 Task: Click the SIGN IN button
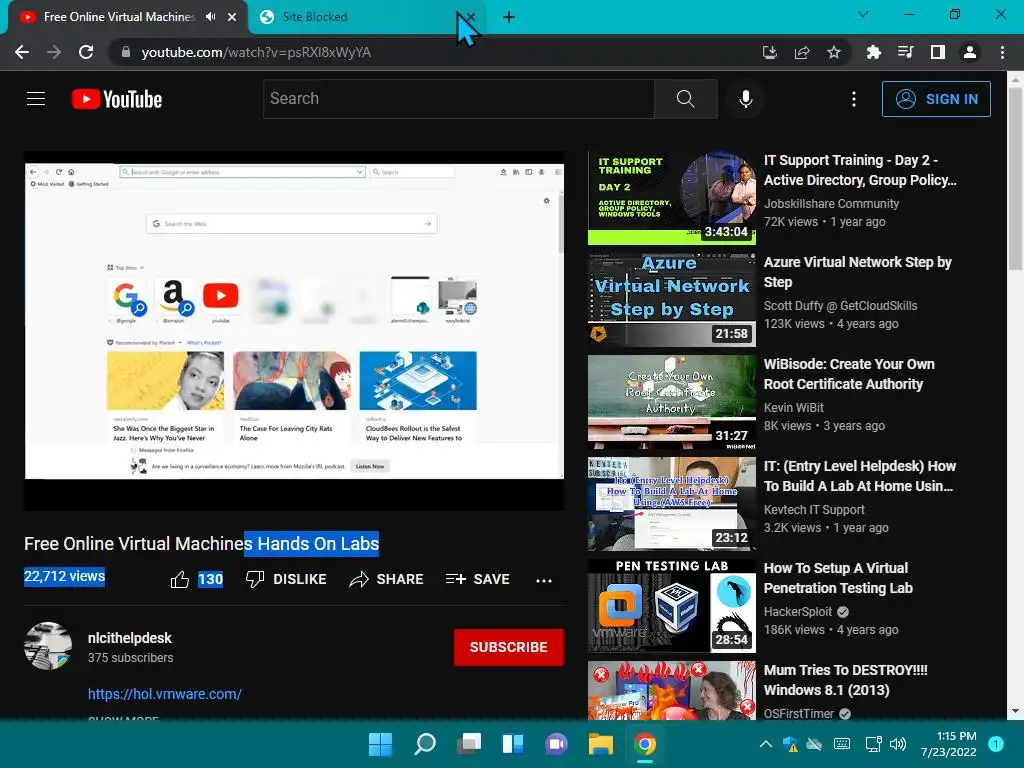click(936, 99)
